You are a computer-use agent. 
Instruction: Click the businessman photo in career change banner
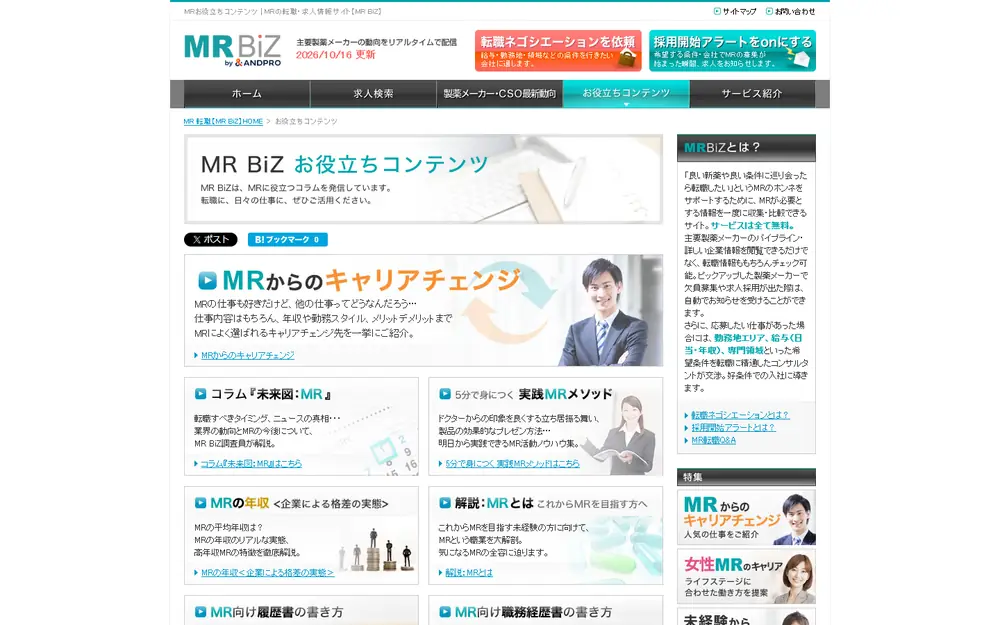[x=605, y=312]
